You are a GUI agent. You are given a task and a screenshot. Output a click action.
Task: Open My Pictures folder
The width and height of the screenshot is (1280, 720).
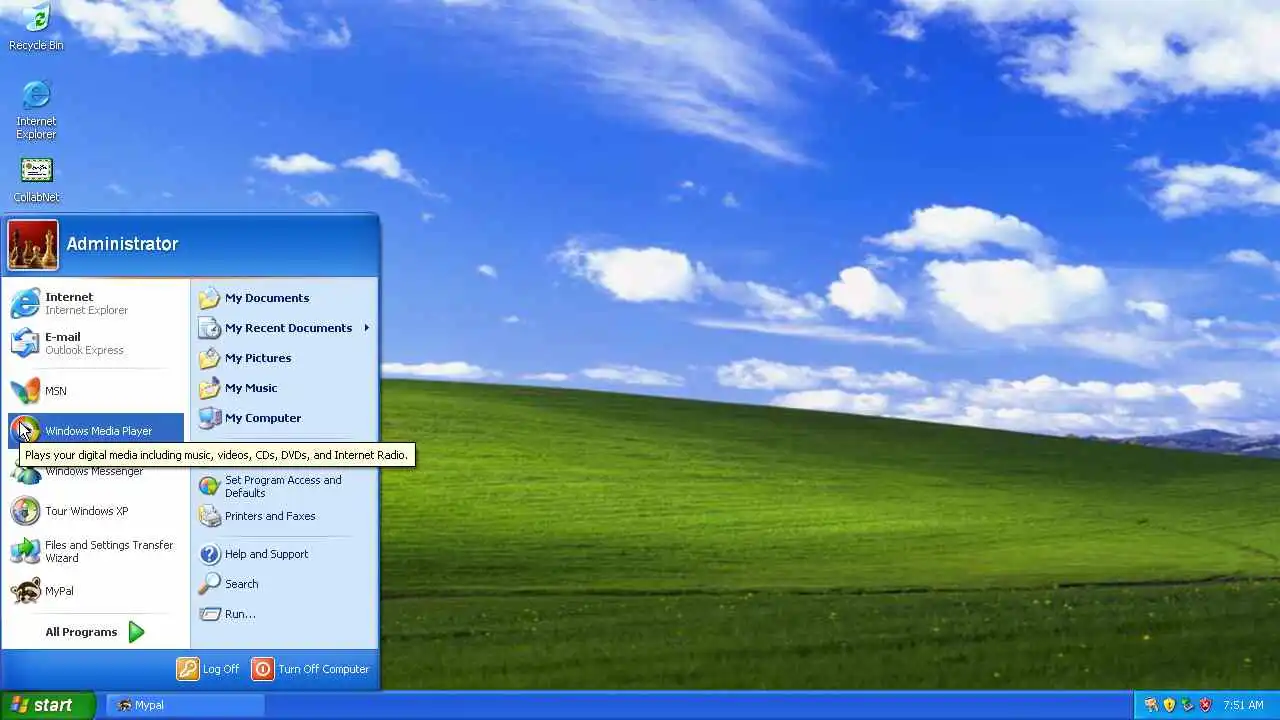(284, 358)
